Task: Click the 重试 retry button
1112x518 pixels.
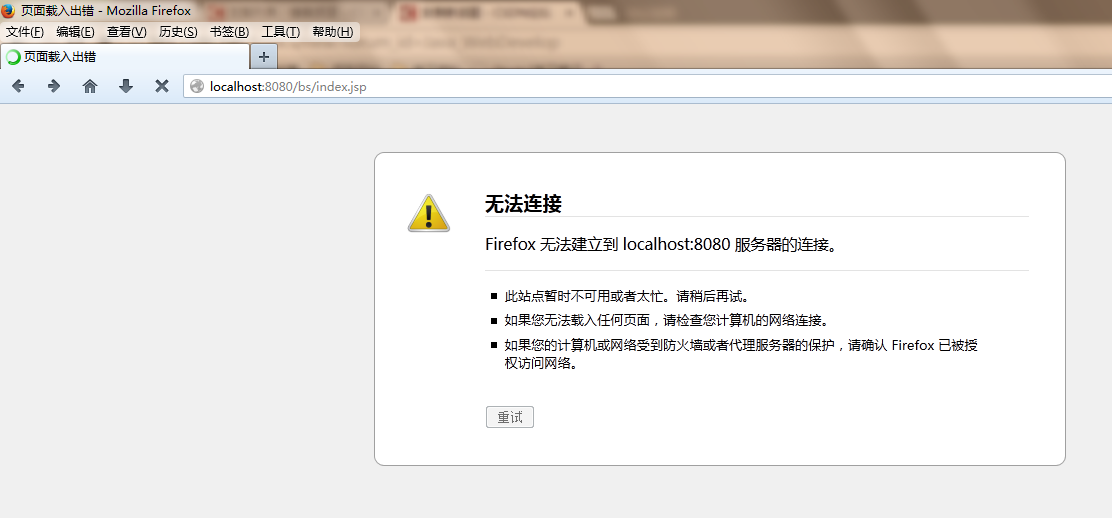Action: click(x=510, y=417)
